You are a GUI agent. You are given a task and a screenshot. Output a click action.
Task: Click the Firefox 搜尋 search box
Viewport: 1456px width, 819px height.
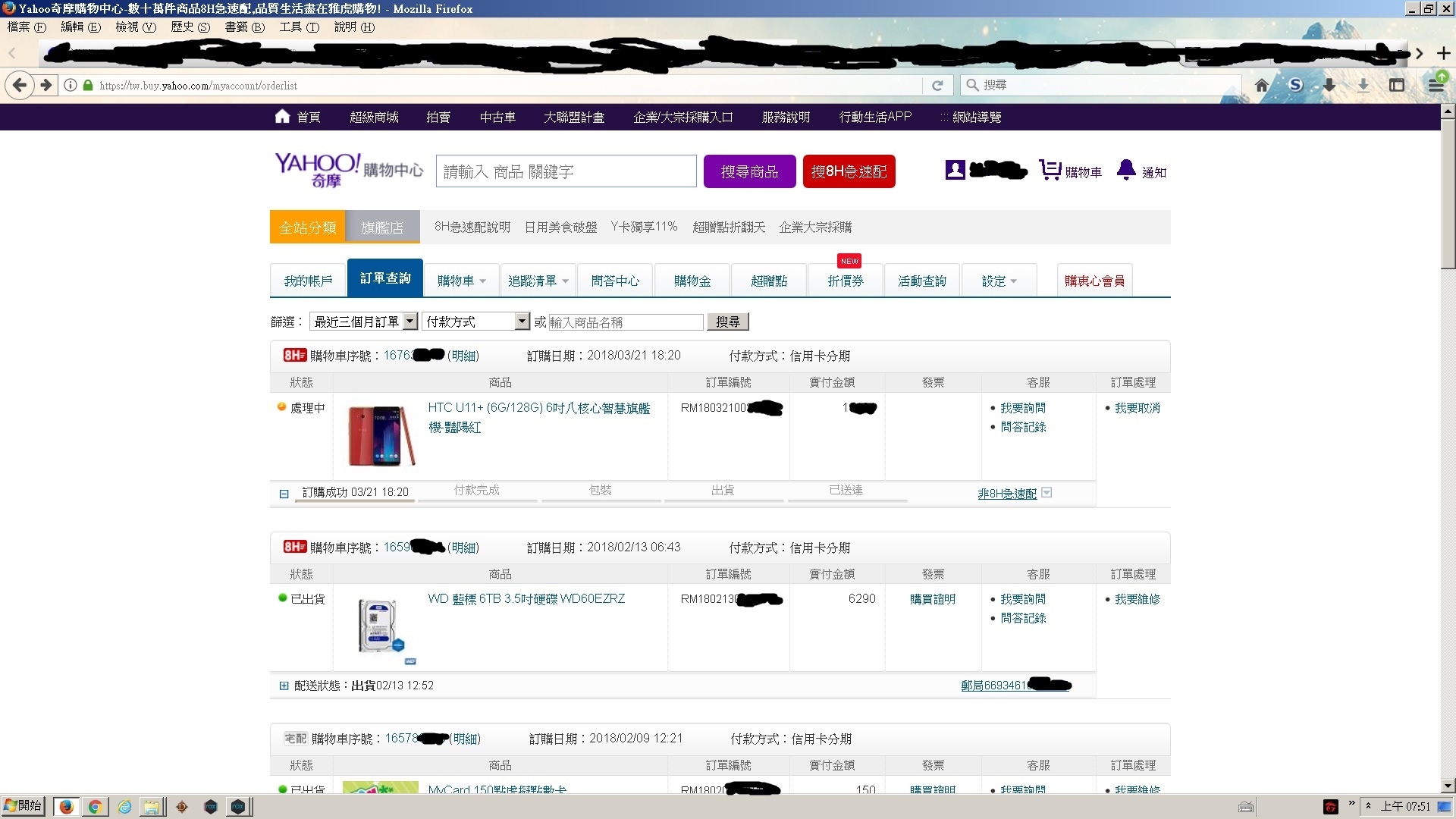tap(1100, 85)
